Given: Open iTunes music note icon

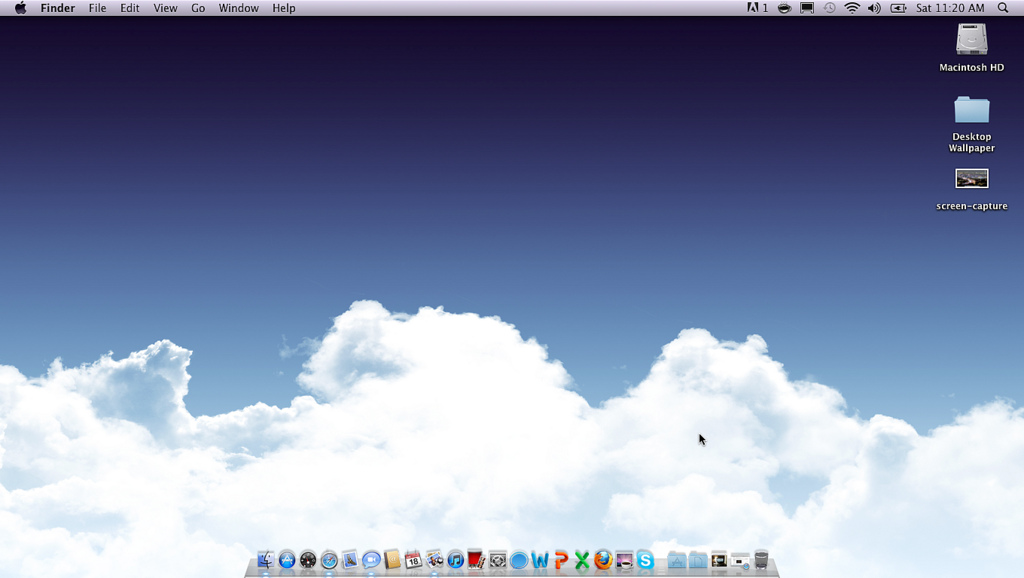Looking at the screenshot, I should (x=455, y=560).
